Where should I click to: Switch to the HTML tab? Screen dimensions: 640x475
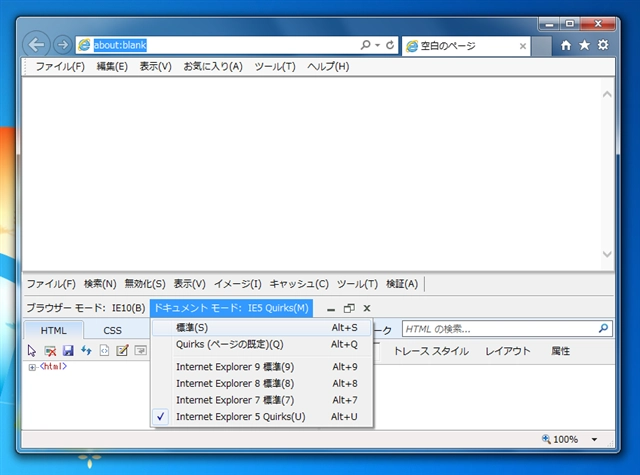pos(53,330)
